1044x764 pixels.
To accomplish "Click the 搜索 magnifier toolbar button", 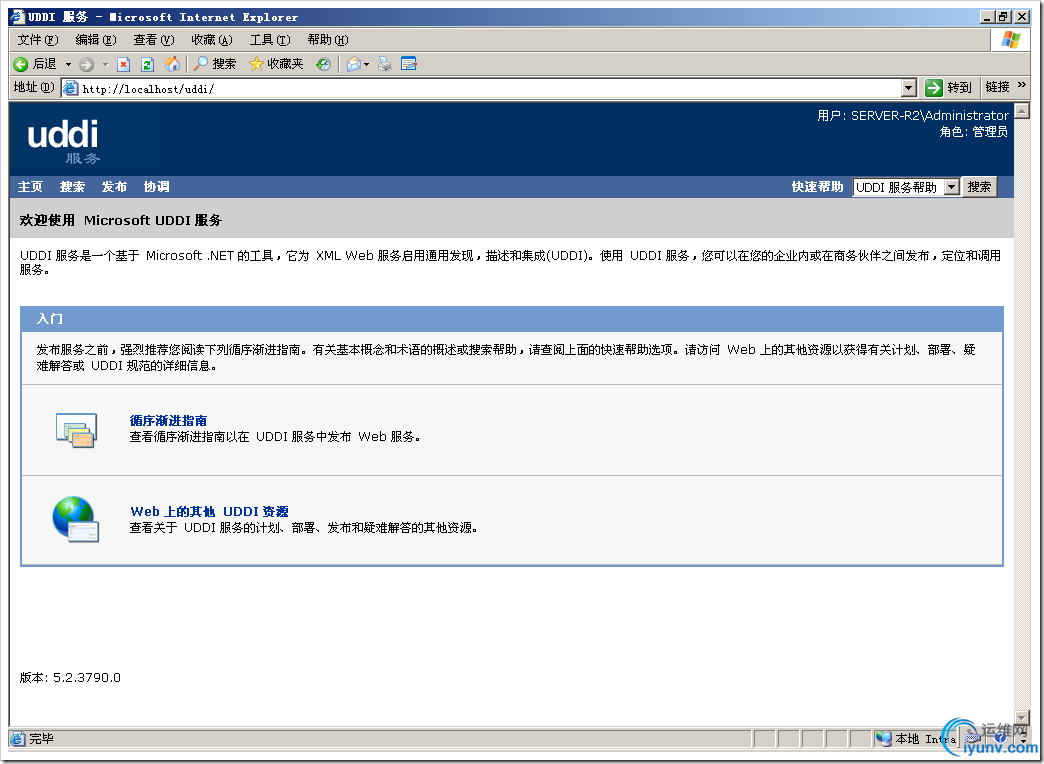I will (x=214, y=64).
